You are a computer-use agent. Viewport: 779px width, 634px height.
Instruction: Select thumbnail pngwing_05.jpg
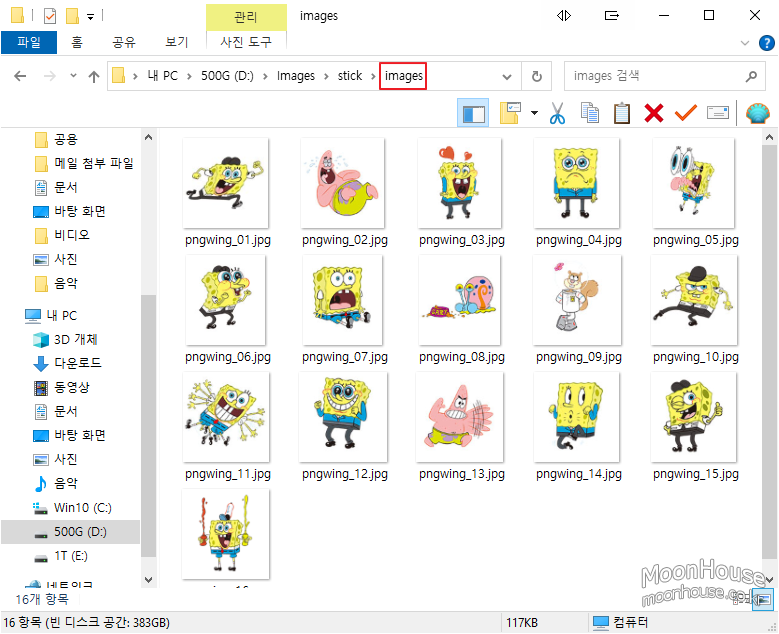point(694,183)
